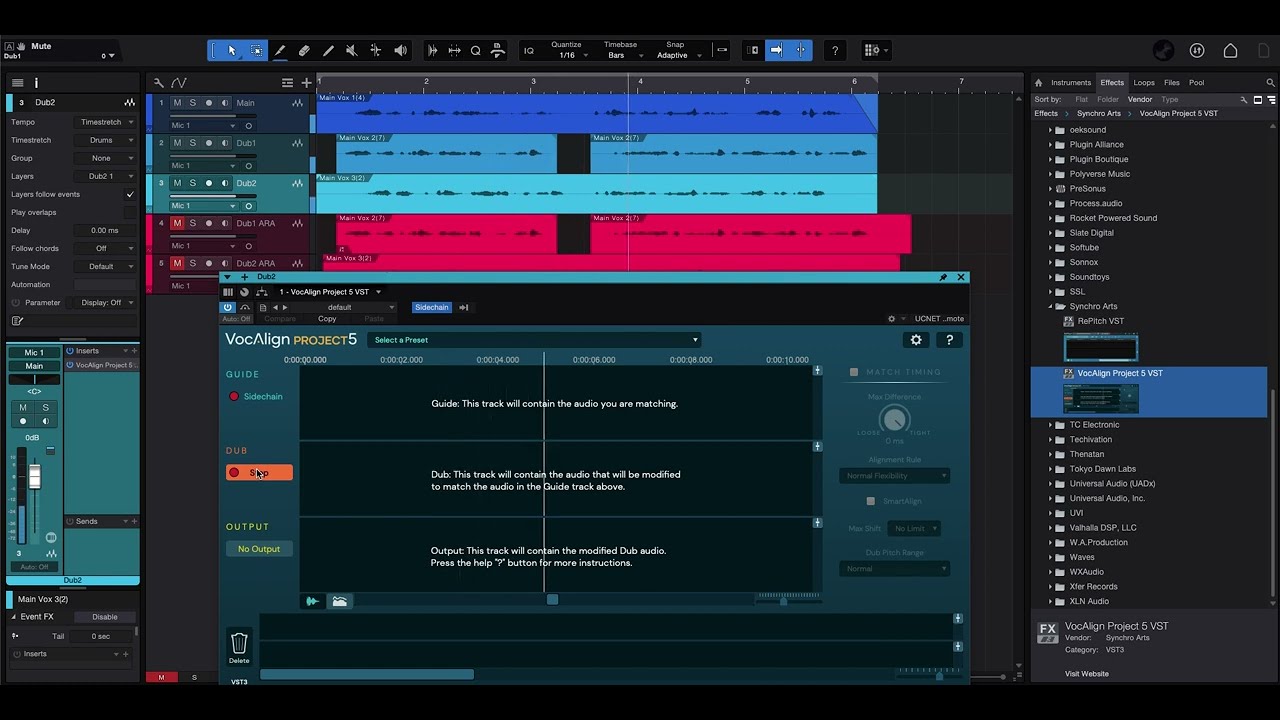Open VocAlign help question-mark button
This screenshot has width=1280, height=720.
coord(950,340)
